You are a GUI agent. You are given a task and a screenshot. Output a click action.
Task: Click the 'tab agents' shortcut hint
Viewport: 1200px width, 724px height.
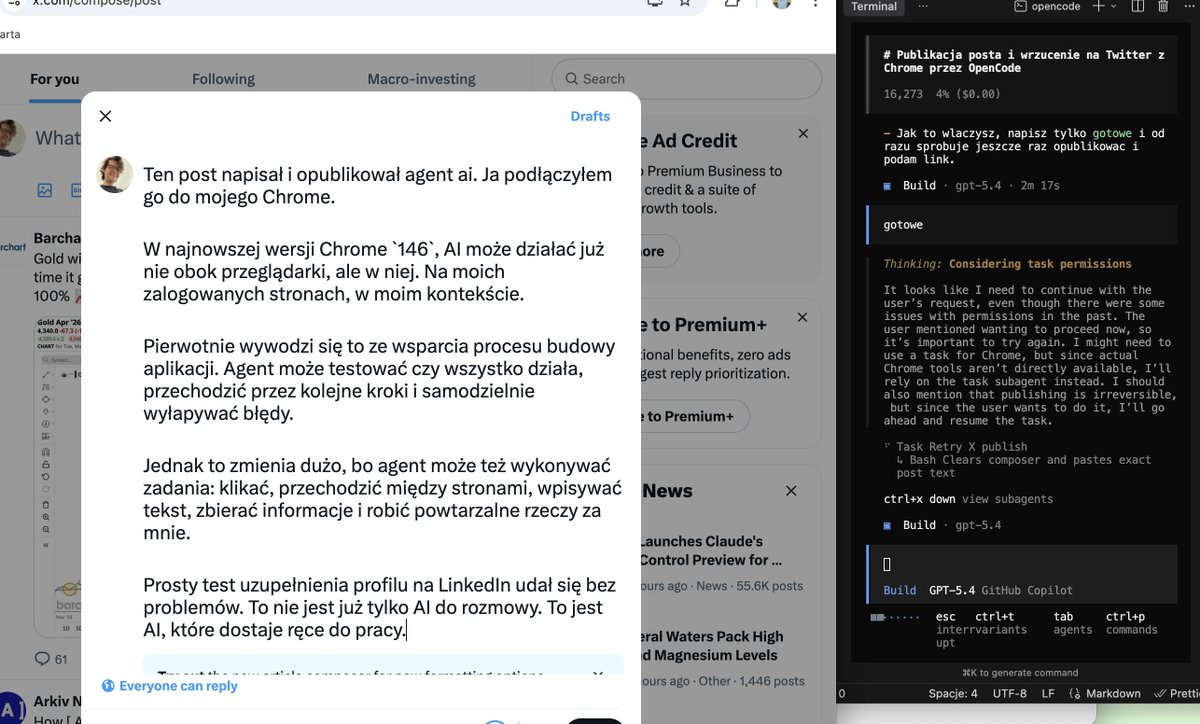[1072, 623]
